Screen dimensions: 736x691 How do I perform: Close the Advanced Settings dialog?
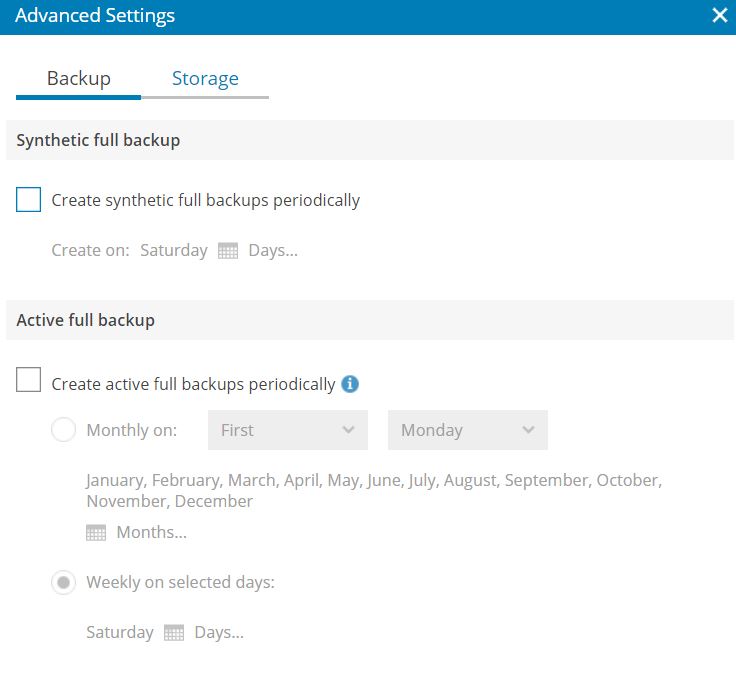coord(720,15)
